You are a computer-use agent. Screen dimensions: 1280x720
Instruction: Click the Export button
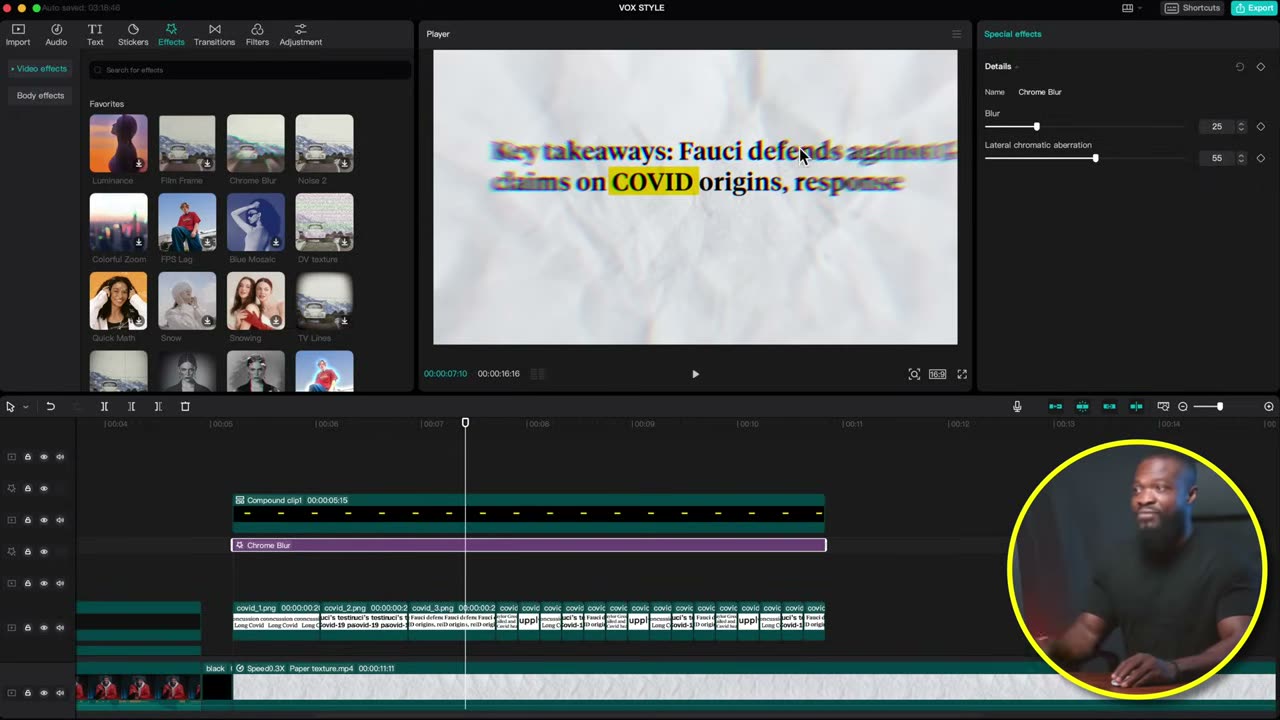coord(1254,8)
